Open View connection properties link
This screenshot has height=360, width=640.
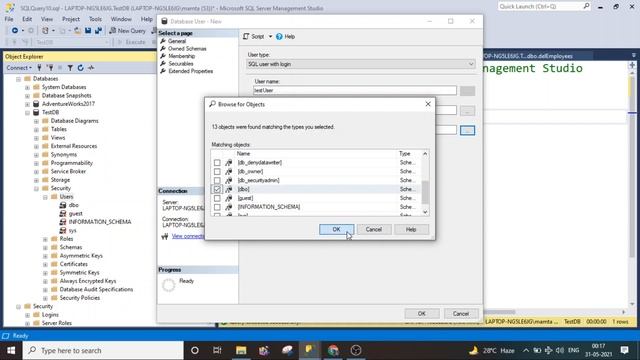188,236
